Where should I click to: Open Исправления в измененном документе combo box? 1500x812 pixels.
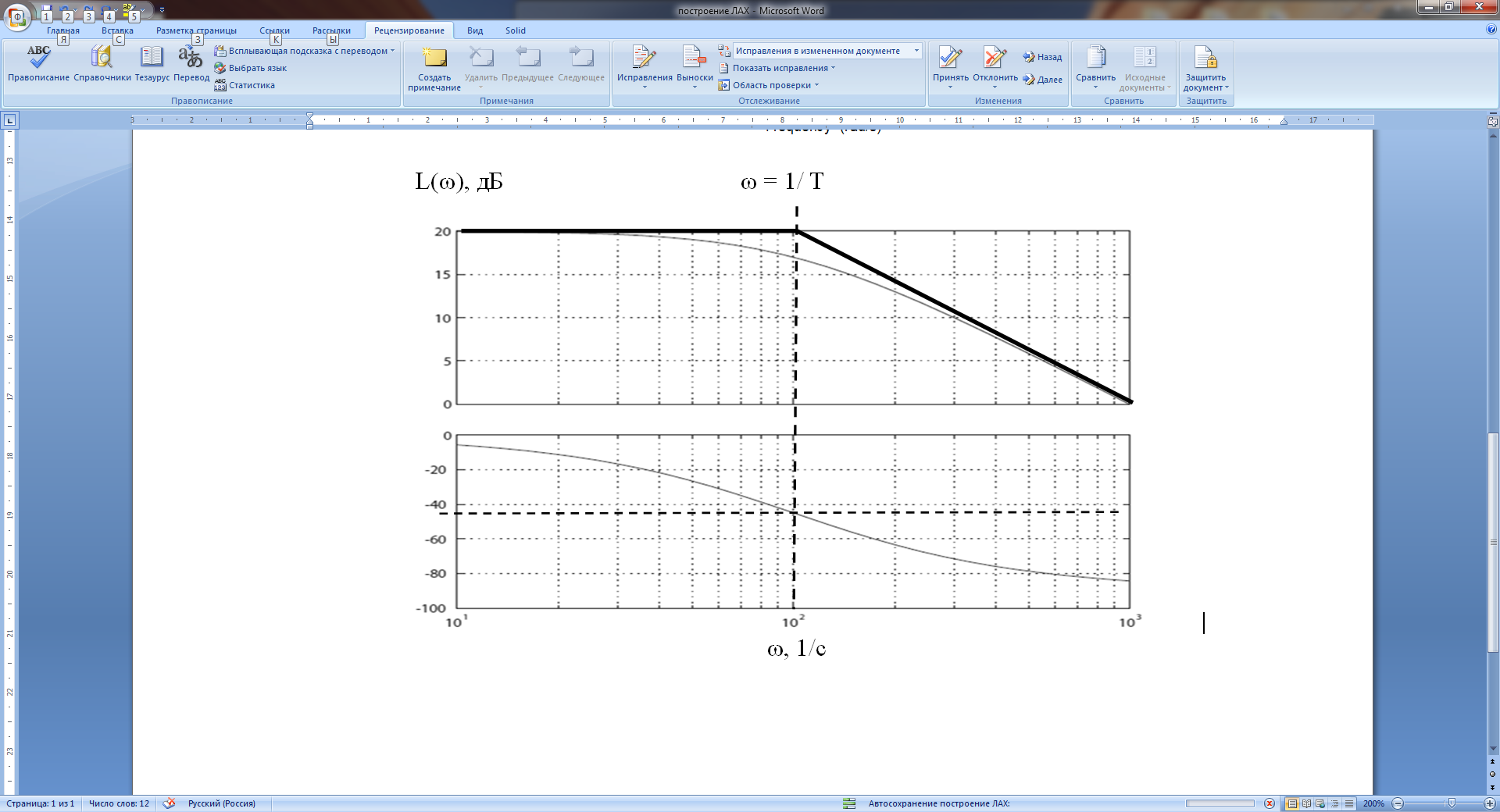827,51
